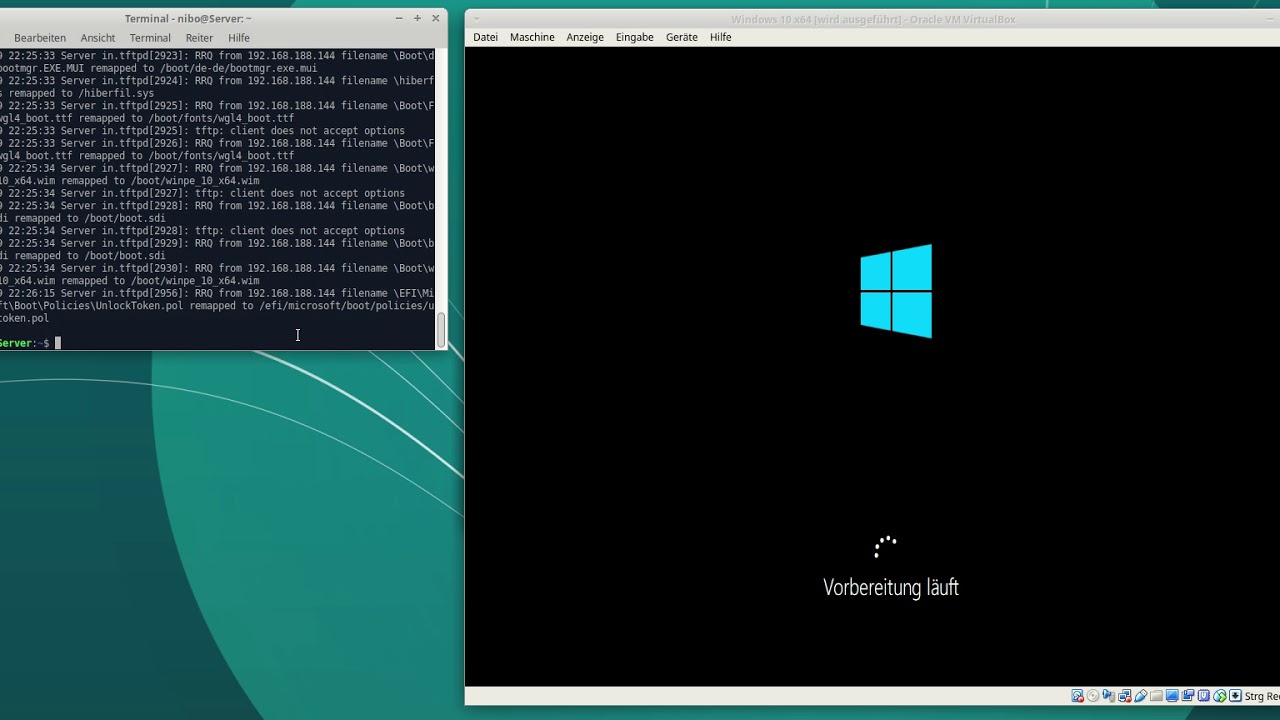
Task: Open the Eingabe menu in VirtualBox
Action: (635, 37)
